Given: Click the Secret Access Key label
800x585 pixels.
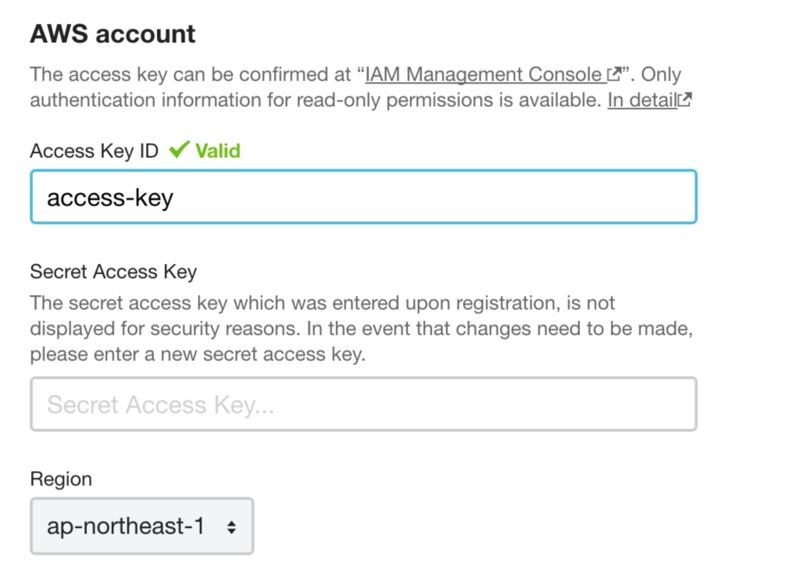Looking at the screenshot, I should coord(113,272).
